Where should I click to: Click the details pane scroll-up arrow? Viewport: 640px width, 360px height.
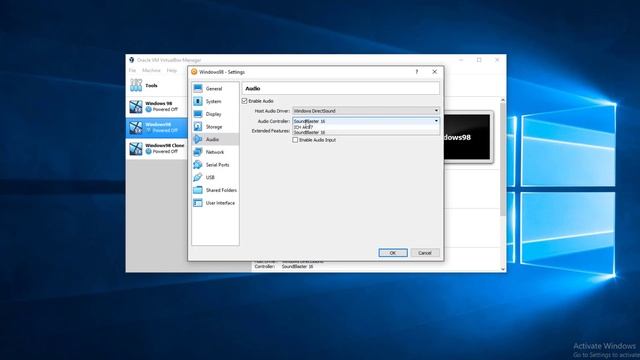(x=503, y=100)
